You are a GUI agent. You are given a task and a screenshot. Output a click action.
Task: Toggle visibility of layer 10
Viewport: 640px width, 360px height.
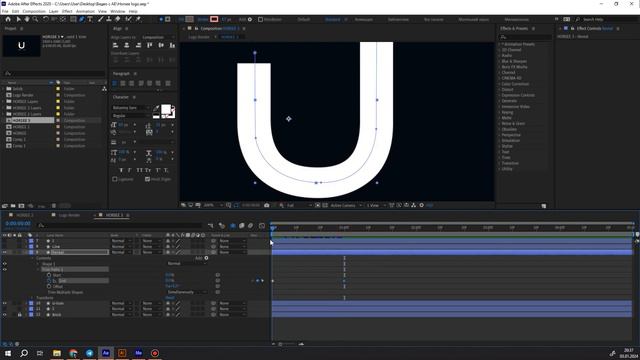[5, 303]
